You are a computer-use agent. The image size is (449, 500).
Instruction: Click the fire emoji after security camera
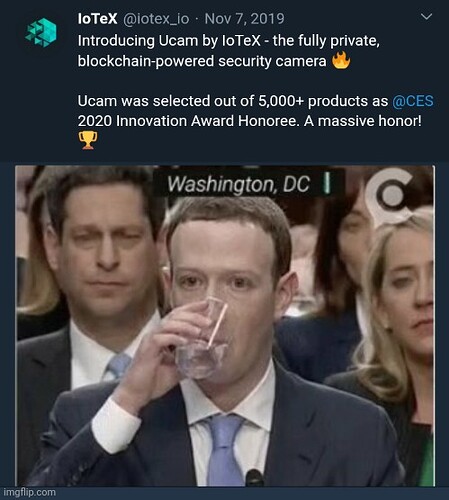pyautogui.click(x=341, y=60)
